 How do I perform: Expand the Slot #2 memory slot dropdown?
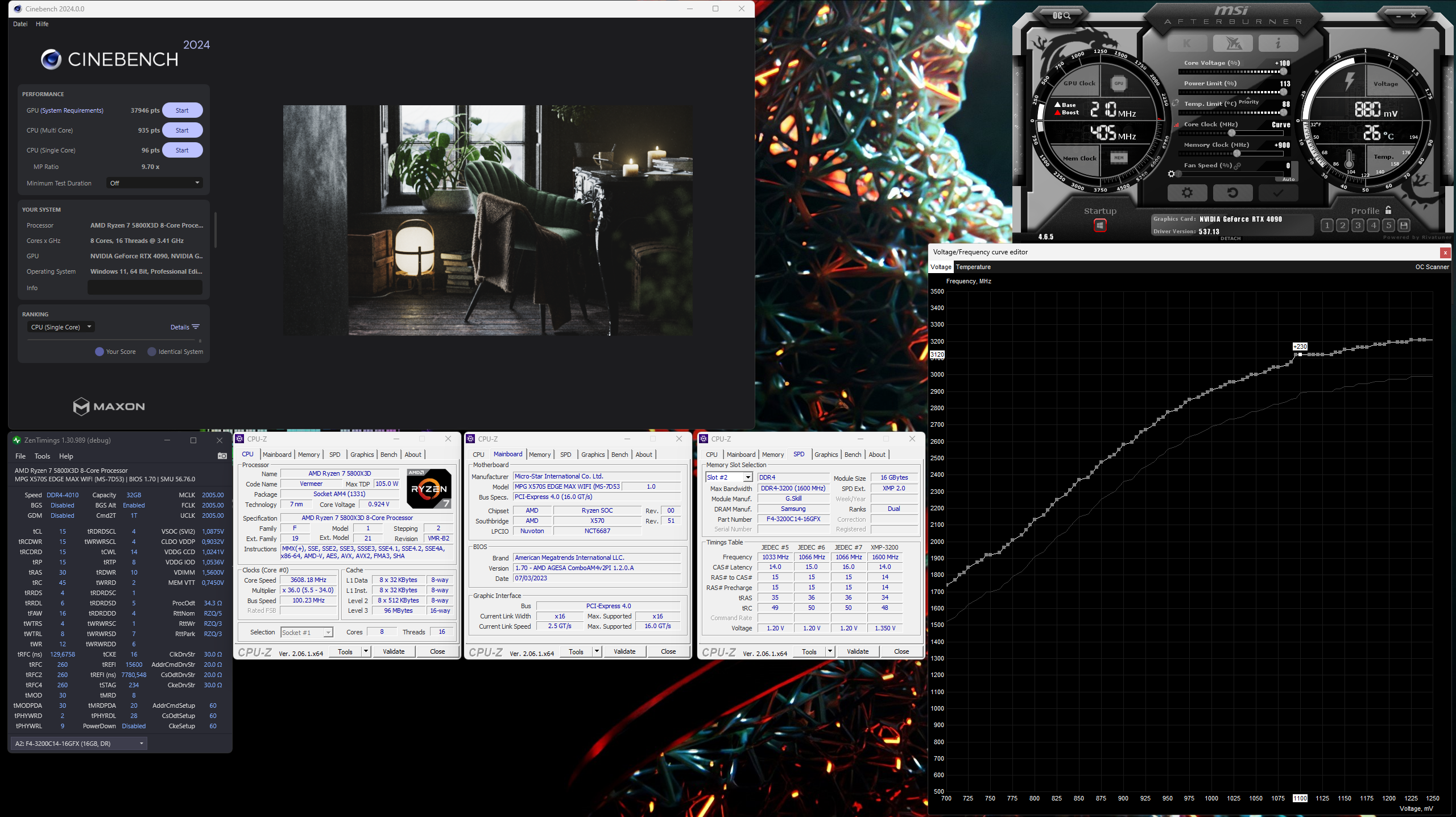click(748, 477)
